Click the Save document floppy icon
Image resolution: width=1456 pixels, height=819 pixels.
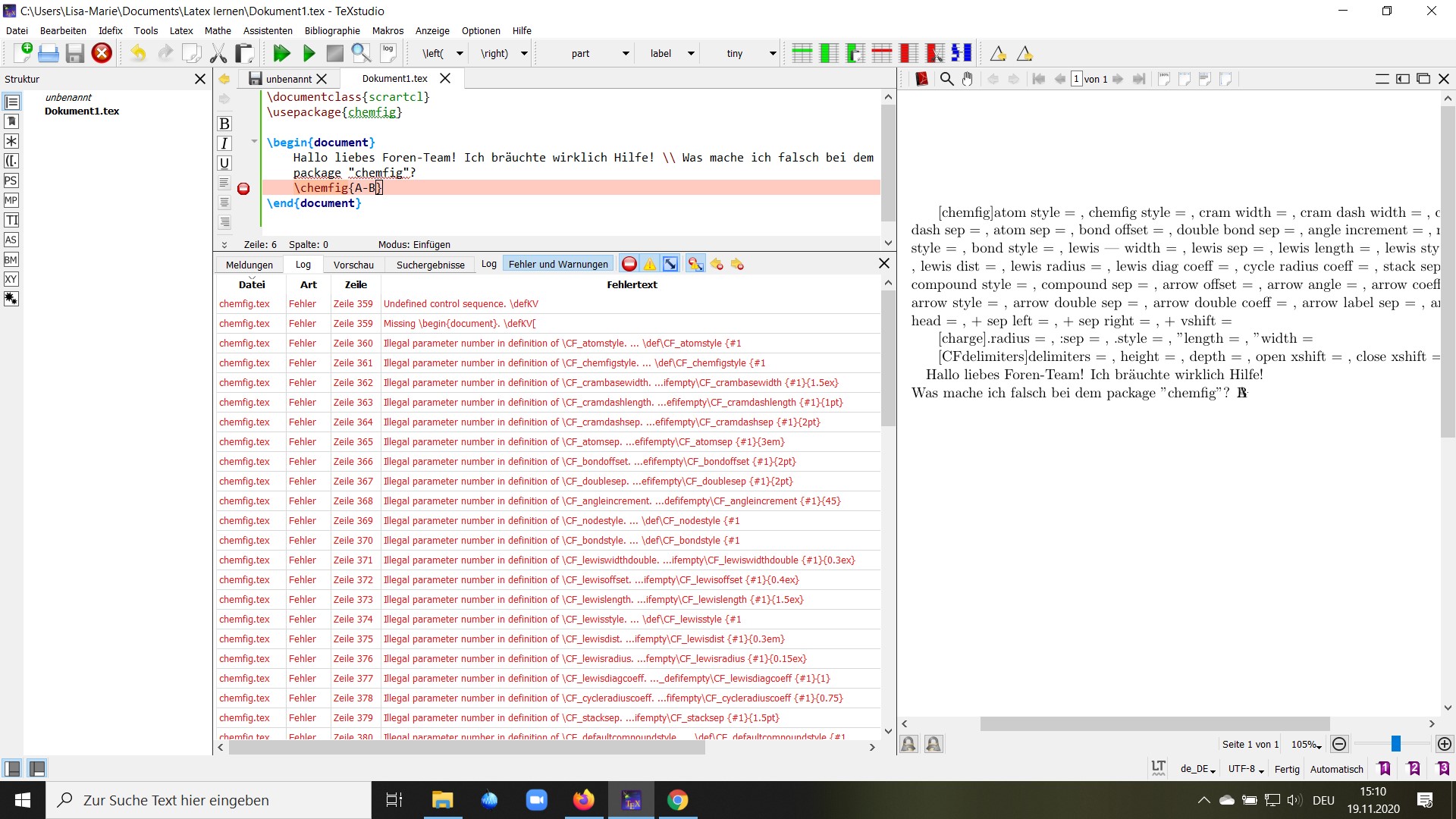pos(74,53)
